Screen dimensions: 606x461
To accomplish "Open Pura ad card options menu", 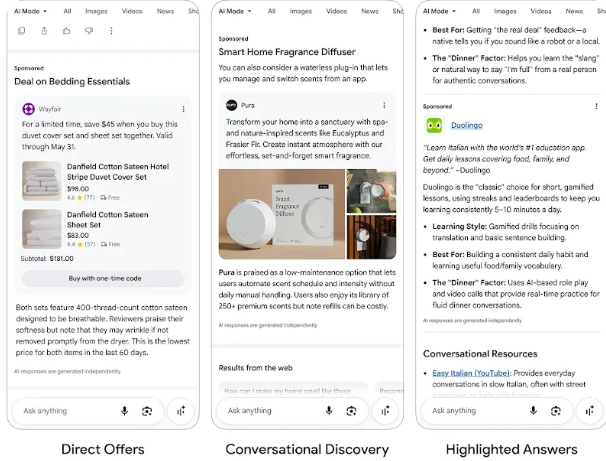I will (x=384, y=105).
